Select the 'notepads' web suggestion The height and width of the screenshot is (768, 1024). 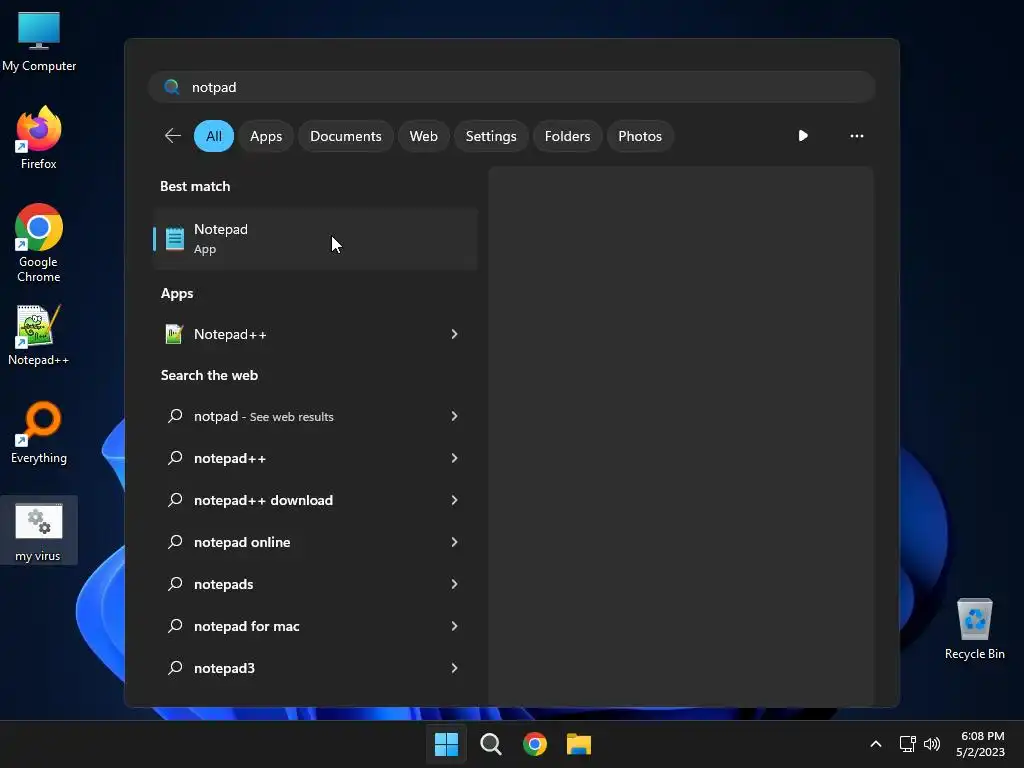pos(315,584)
